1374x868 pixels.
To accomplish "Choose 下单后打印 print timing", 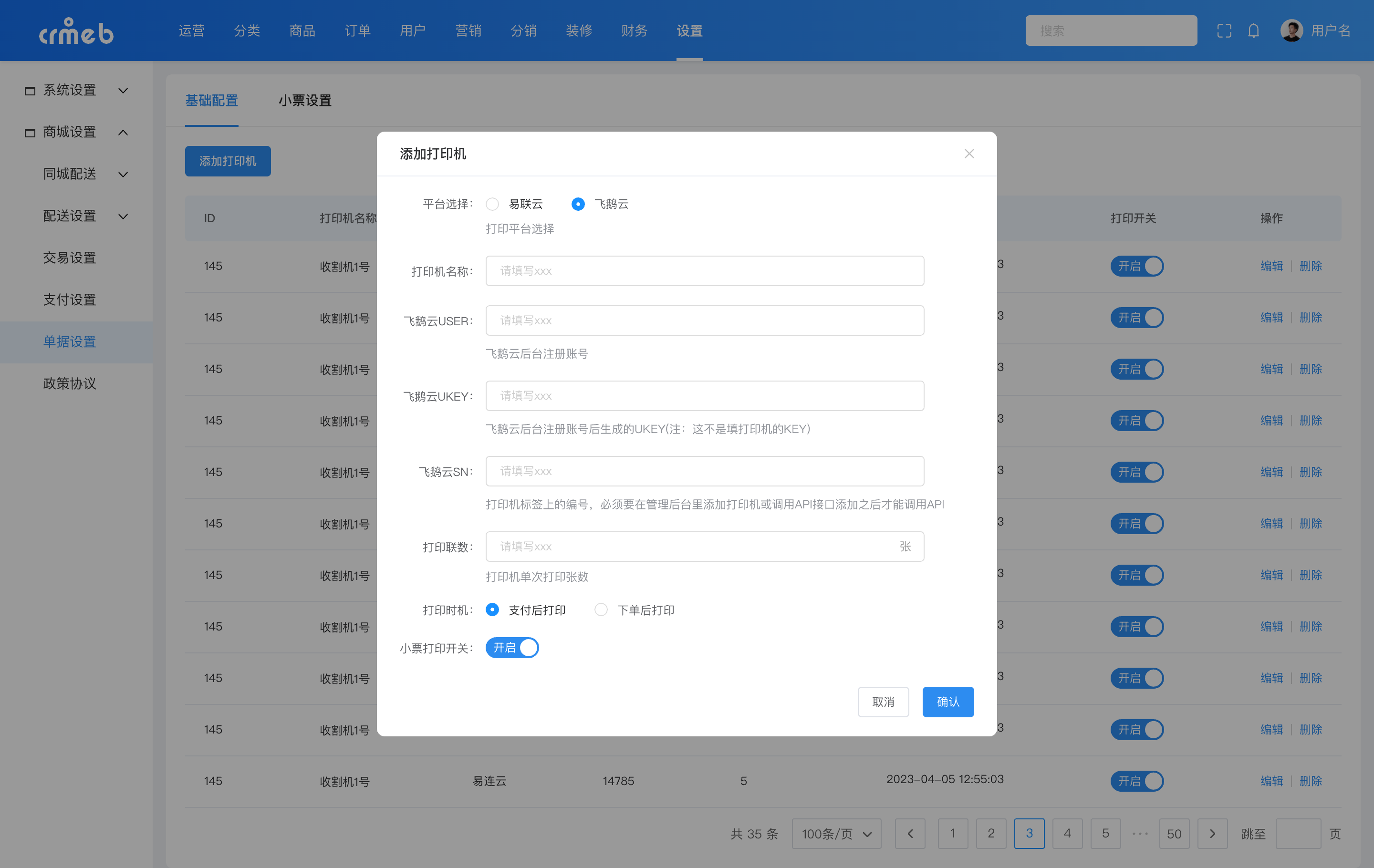I will click(x=601, y=610).
